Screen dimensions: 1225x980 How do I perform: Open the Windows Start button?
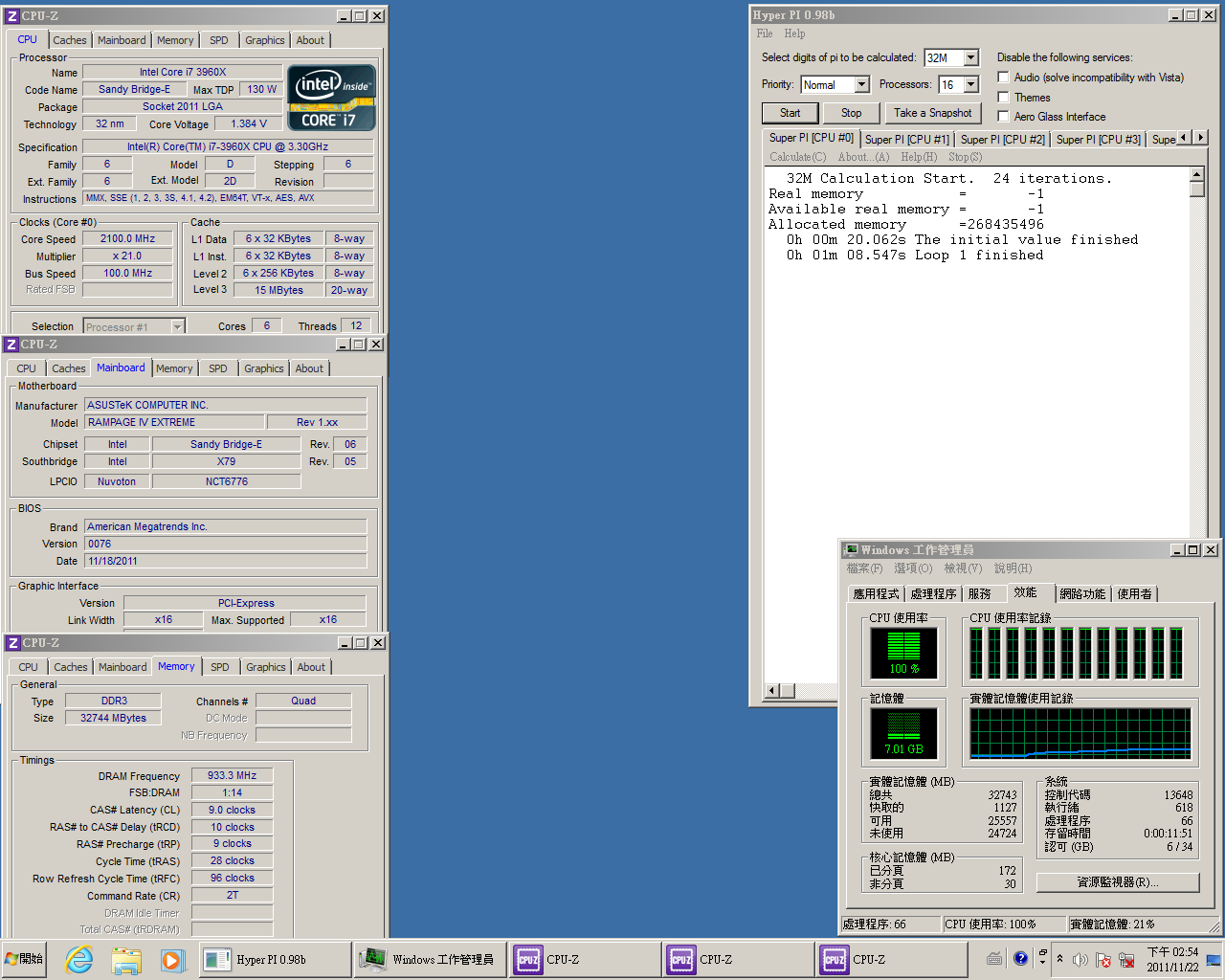24,959
